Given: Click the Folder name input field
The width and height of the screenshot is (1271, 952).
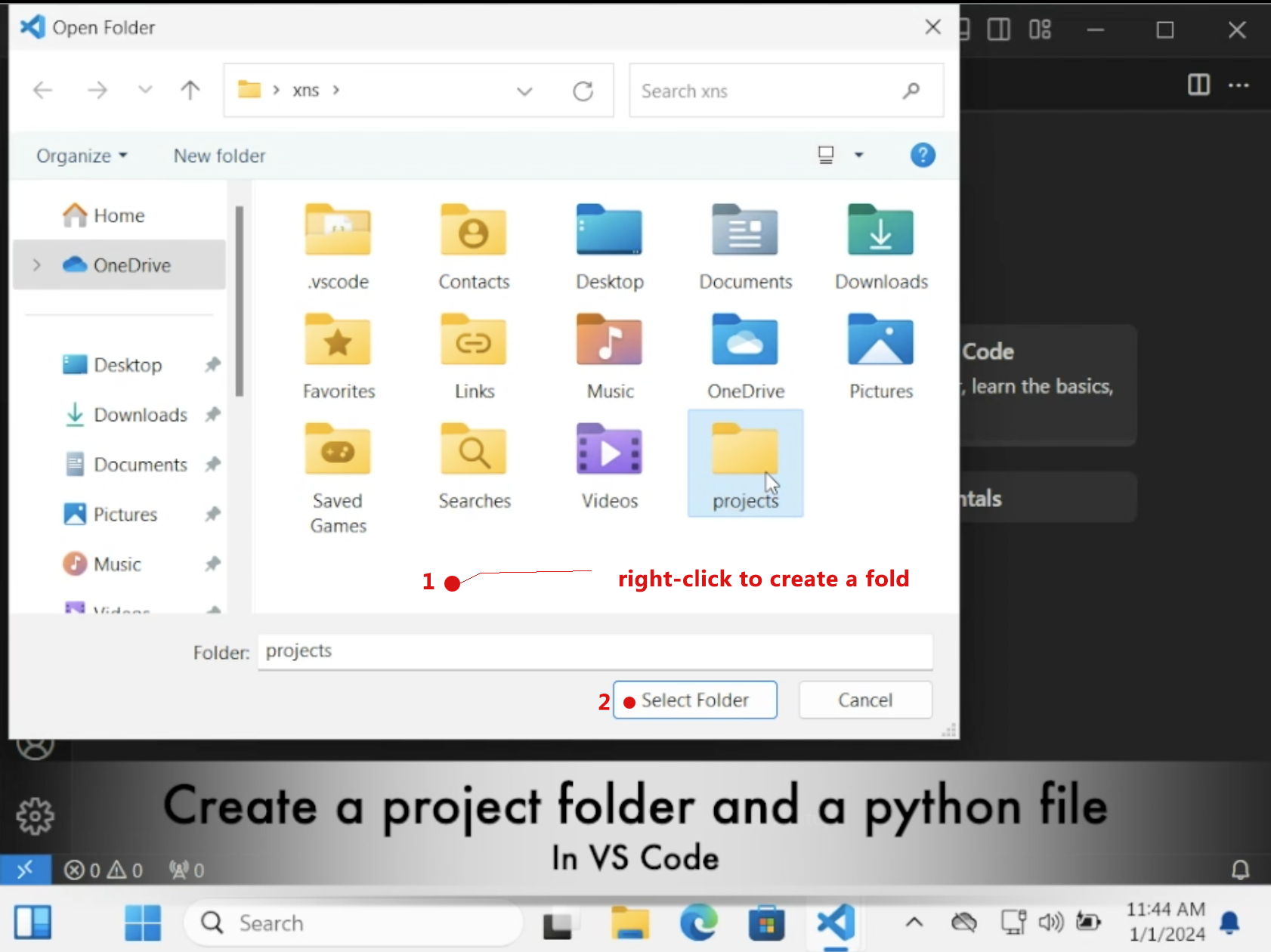Looking at the screenshot, I should click(595, 651).
